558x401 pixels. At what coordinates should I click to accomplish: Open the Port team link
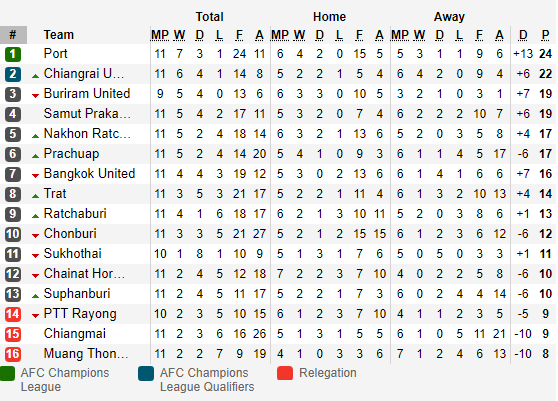point(56,53)
